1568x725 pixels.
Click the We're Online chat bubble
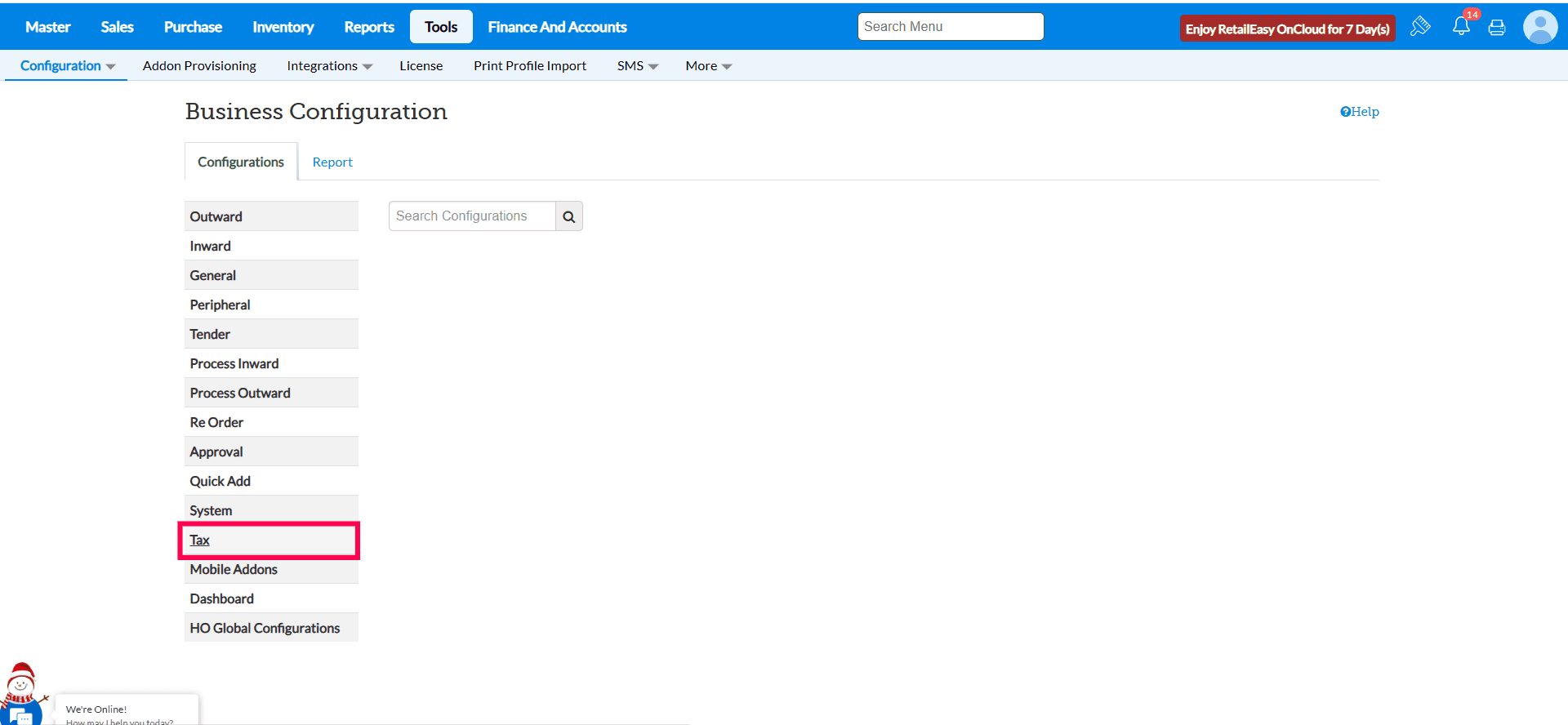tap(127, 710)
